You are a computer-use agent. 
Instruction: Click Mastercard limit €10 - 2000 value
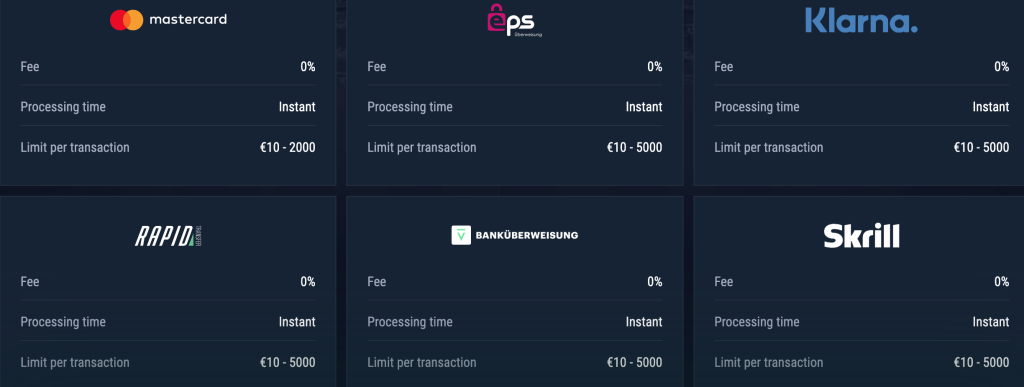coord(287,147)
